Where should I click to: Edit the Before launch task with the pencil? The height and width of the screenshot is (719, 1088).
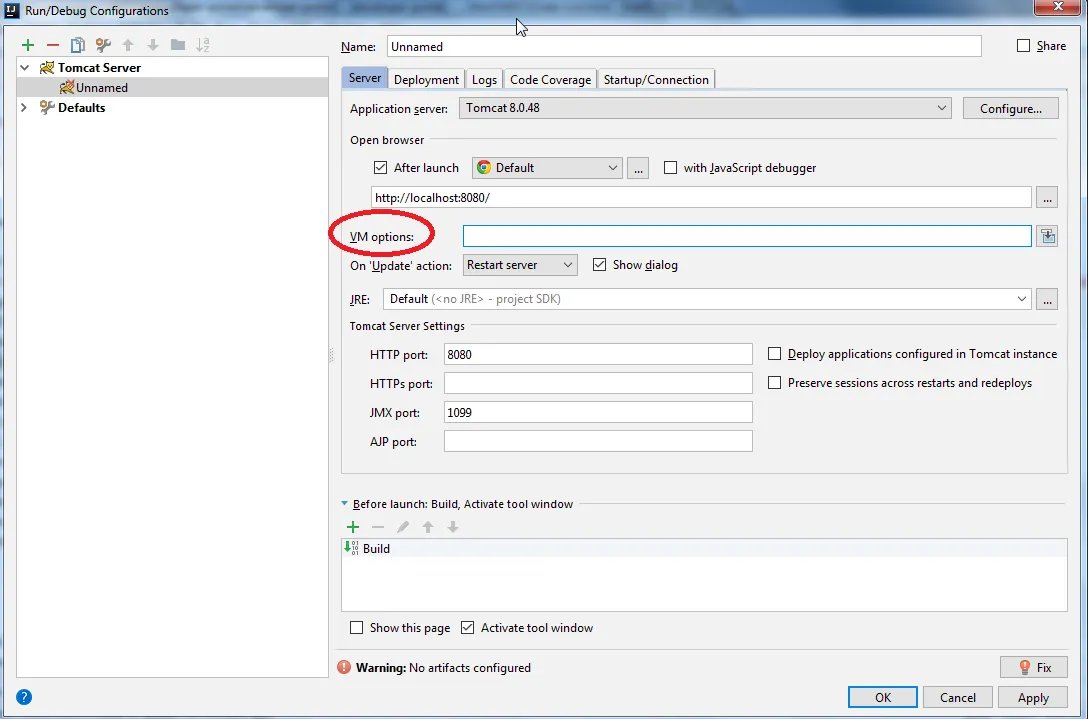[x=403, y=527]
